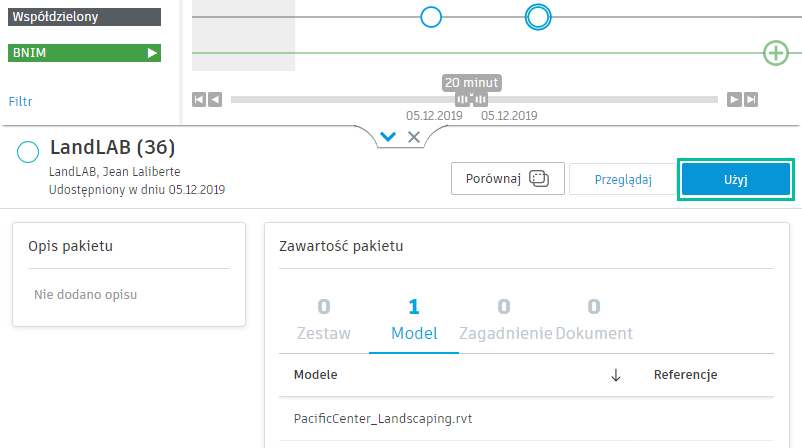Step timeline forward one increment
This screenshot has width=802, height=448.
(x=734, y=99)
